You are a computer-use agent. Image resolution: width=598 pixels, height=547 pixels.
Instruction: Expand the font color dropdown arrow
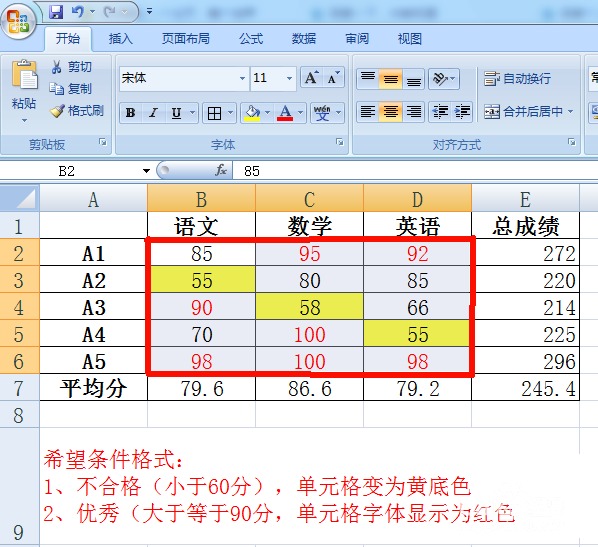301,113
